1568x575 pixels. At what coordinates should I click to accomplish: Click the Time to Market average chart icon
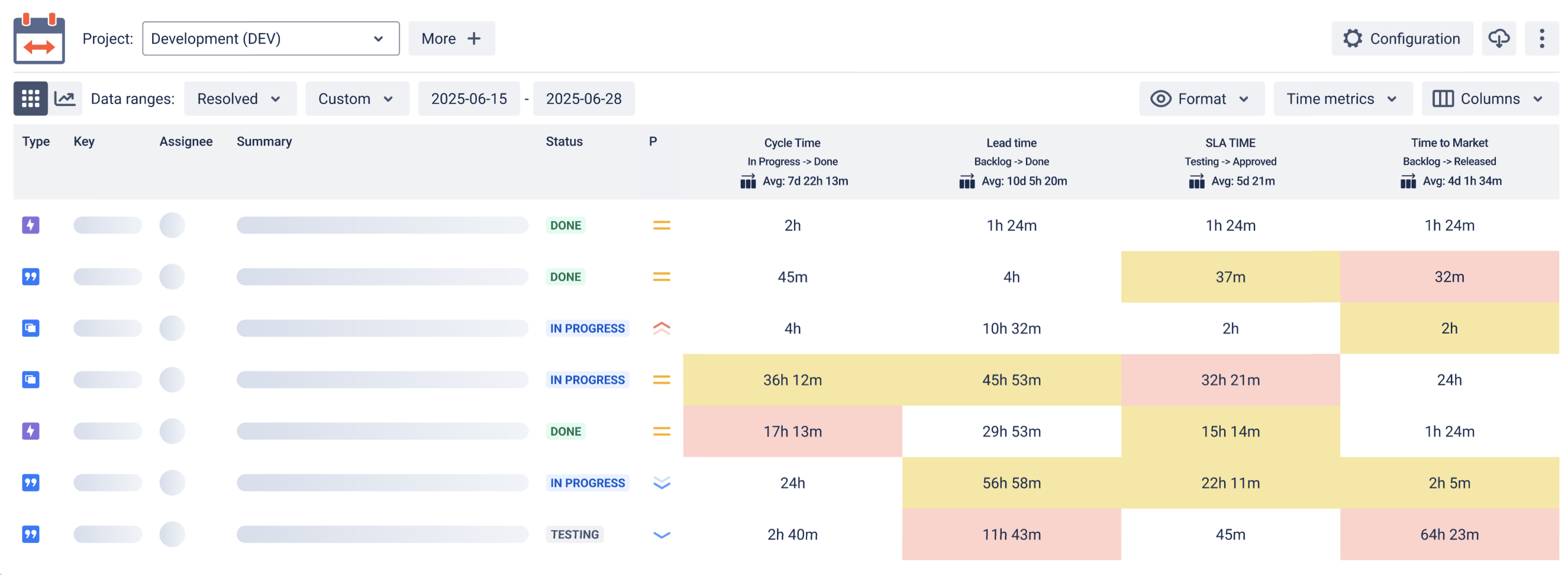point(1407,182)
